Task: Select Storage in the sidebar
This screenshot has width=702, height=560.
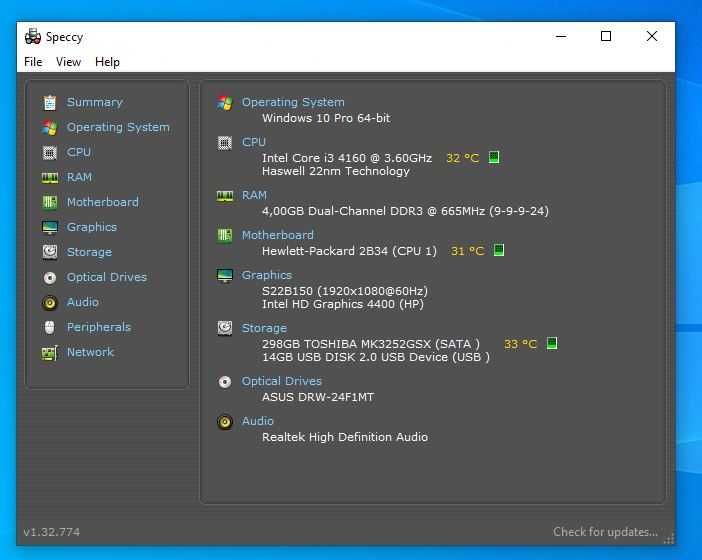Action: click(89, 252)
